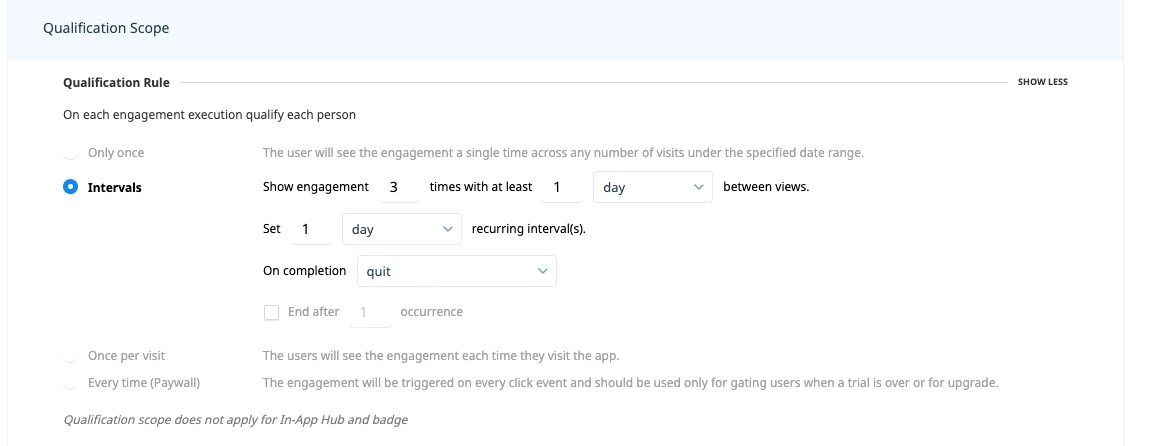Click the Qualification Rule heading
Viewport: 1169px width, 446px height.
tap(116, 82)
